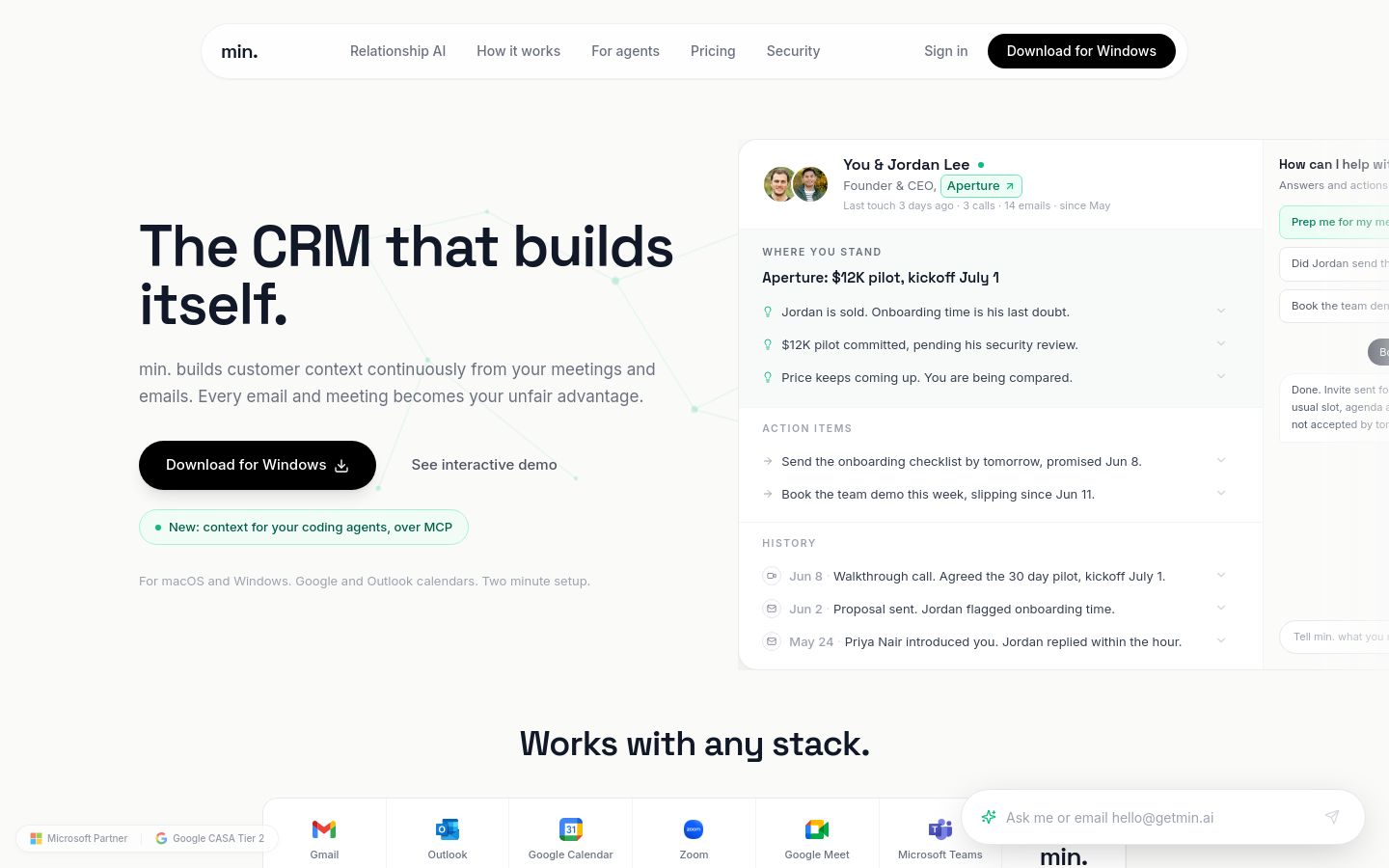Click the green status dot beside Jordan Lee

(981, 165)
